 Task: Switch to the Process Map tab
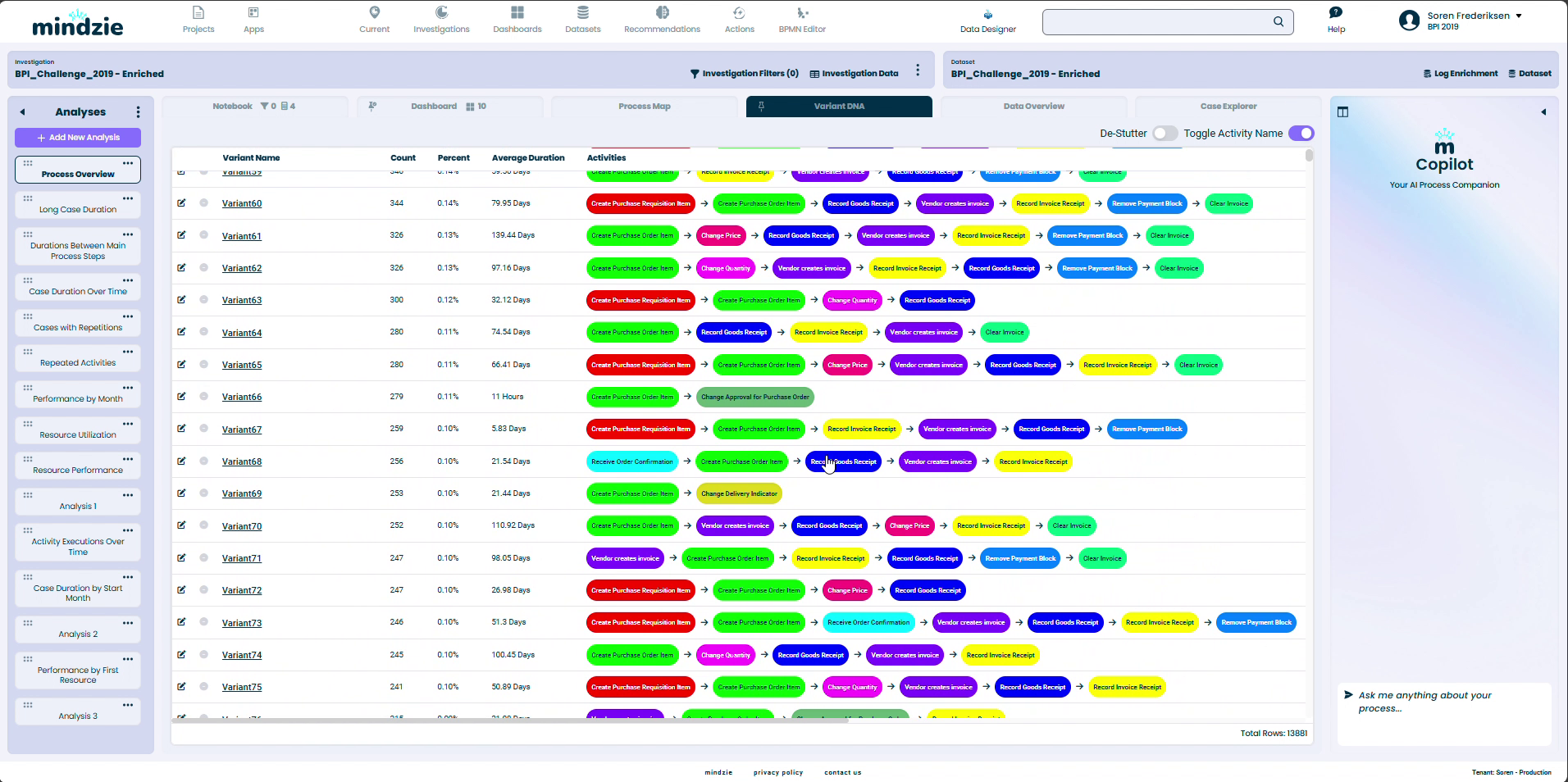(x=644, y=107)
